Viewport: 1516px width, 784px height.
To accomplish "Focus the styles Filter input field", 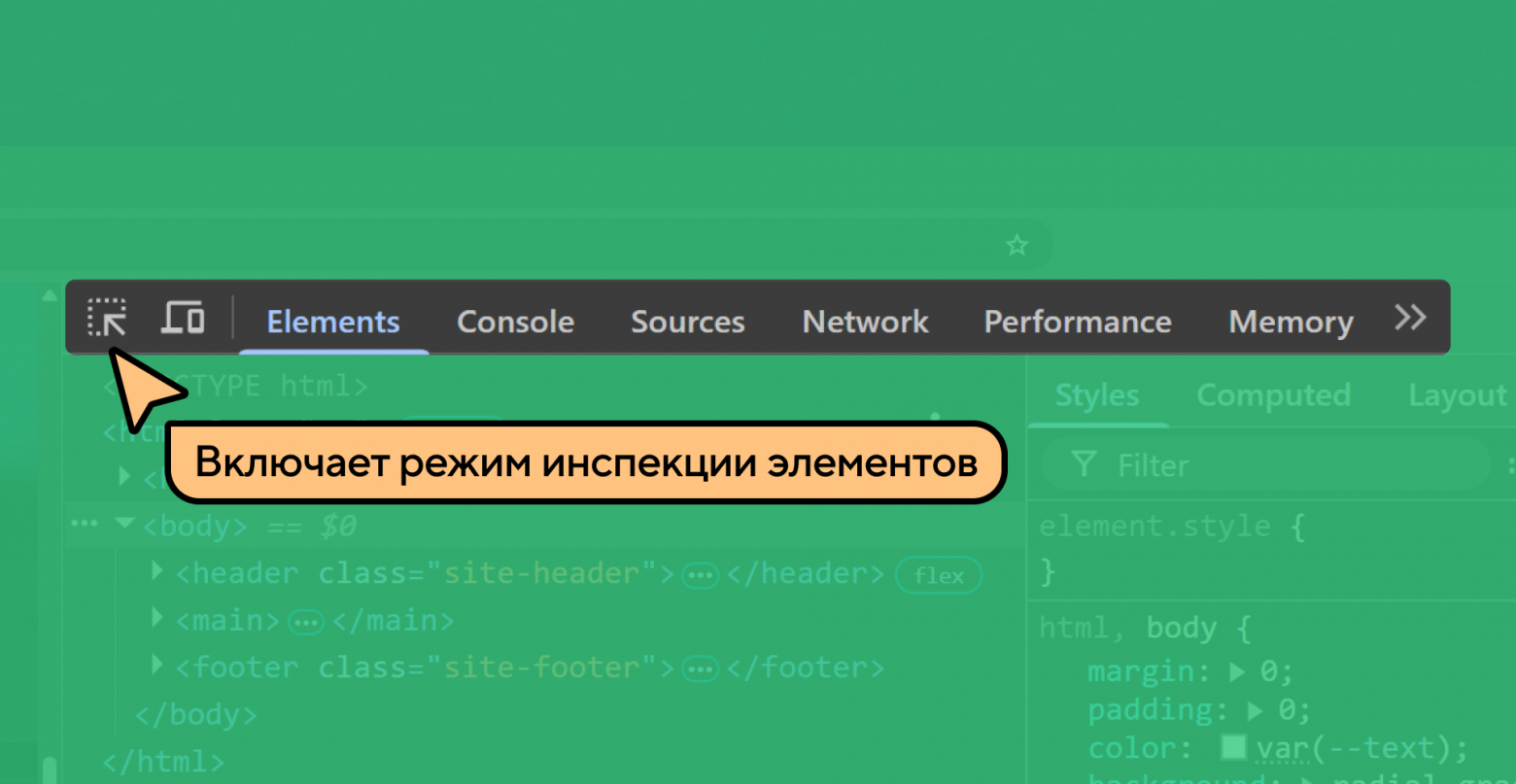I will (x=1263, y=464).
